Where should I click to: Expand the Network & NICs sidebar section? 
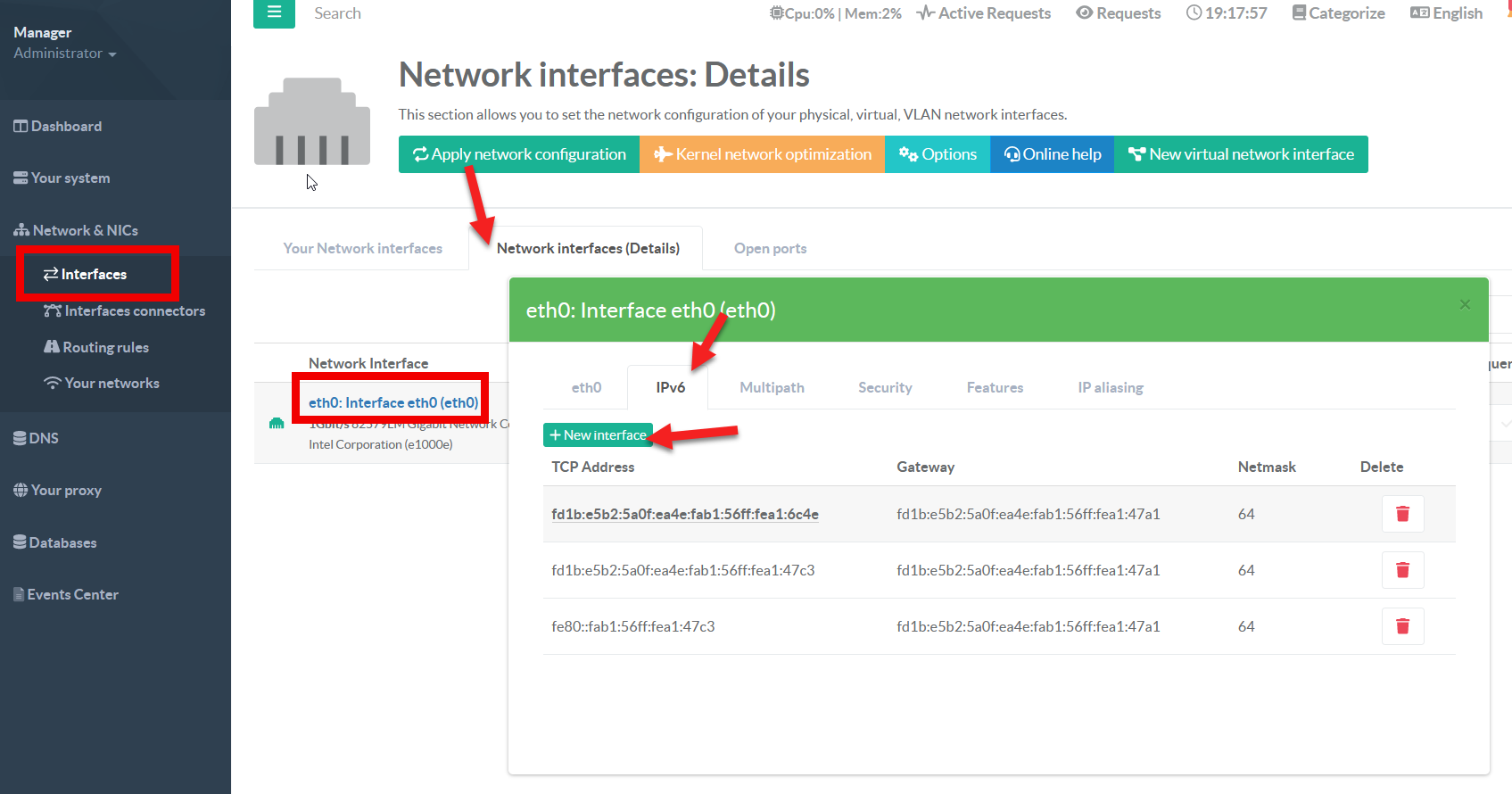point(77,230)
